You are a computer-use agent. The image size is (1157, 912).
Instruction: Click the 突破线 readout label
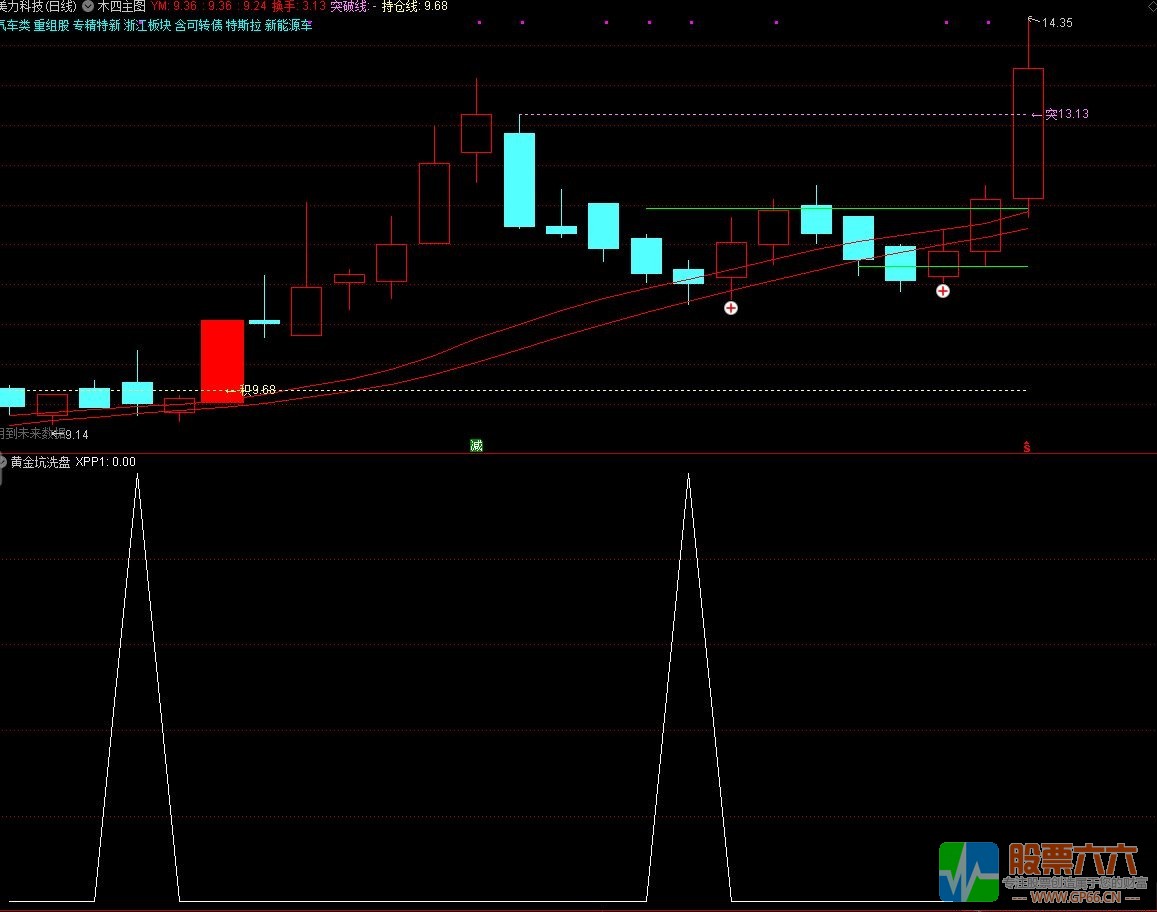350,6
